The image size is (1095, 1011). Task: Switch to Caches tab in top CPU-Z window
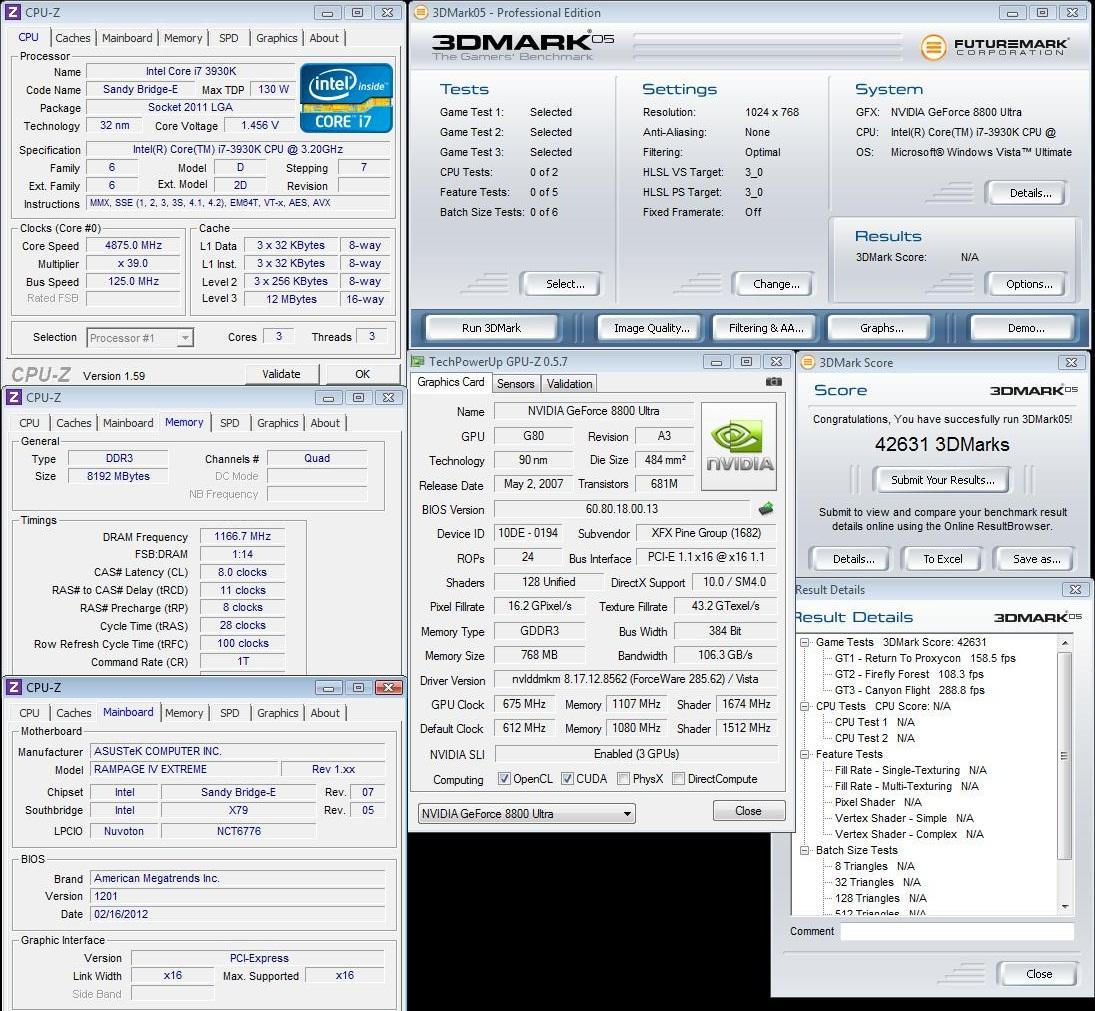pyautogui.click(x=73, y=38)
